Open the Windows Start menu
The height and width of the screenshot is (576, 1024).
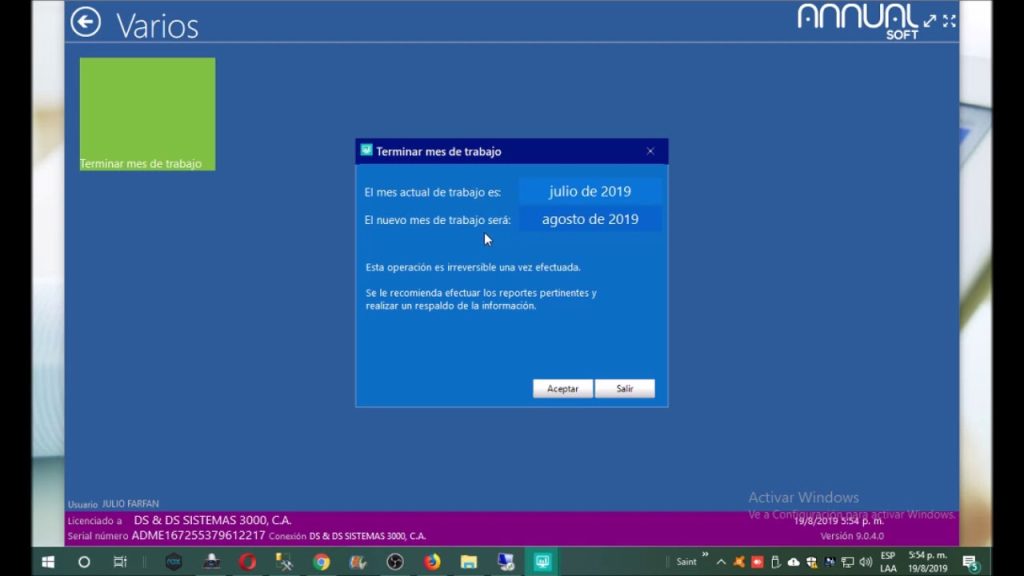coord(47,561)
